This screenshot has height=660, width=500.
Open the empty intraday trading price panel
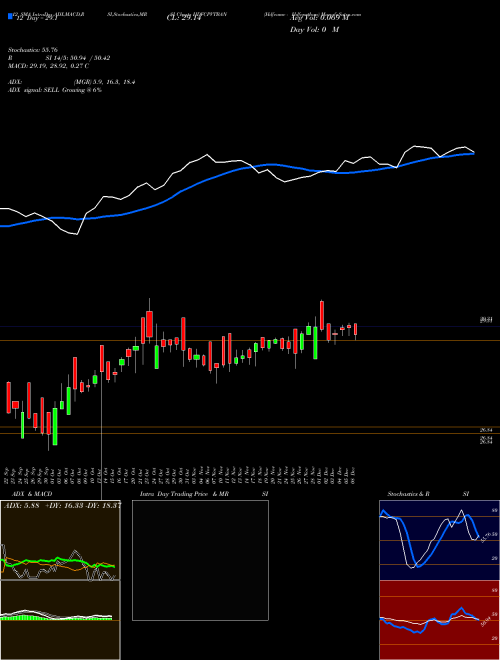[200, 560]
